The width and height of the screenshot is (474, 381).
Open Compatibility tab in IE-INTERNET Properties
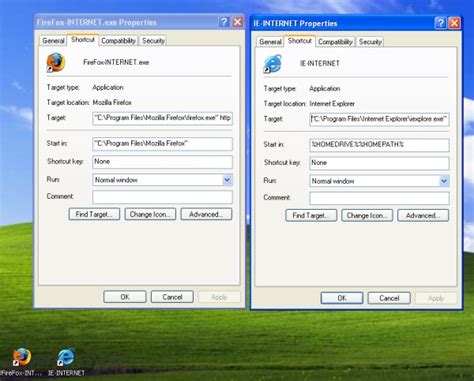click(335, 42)
